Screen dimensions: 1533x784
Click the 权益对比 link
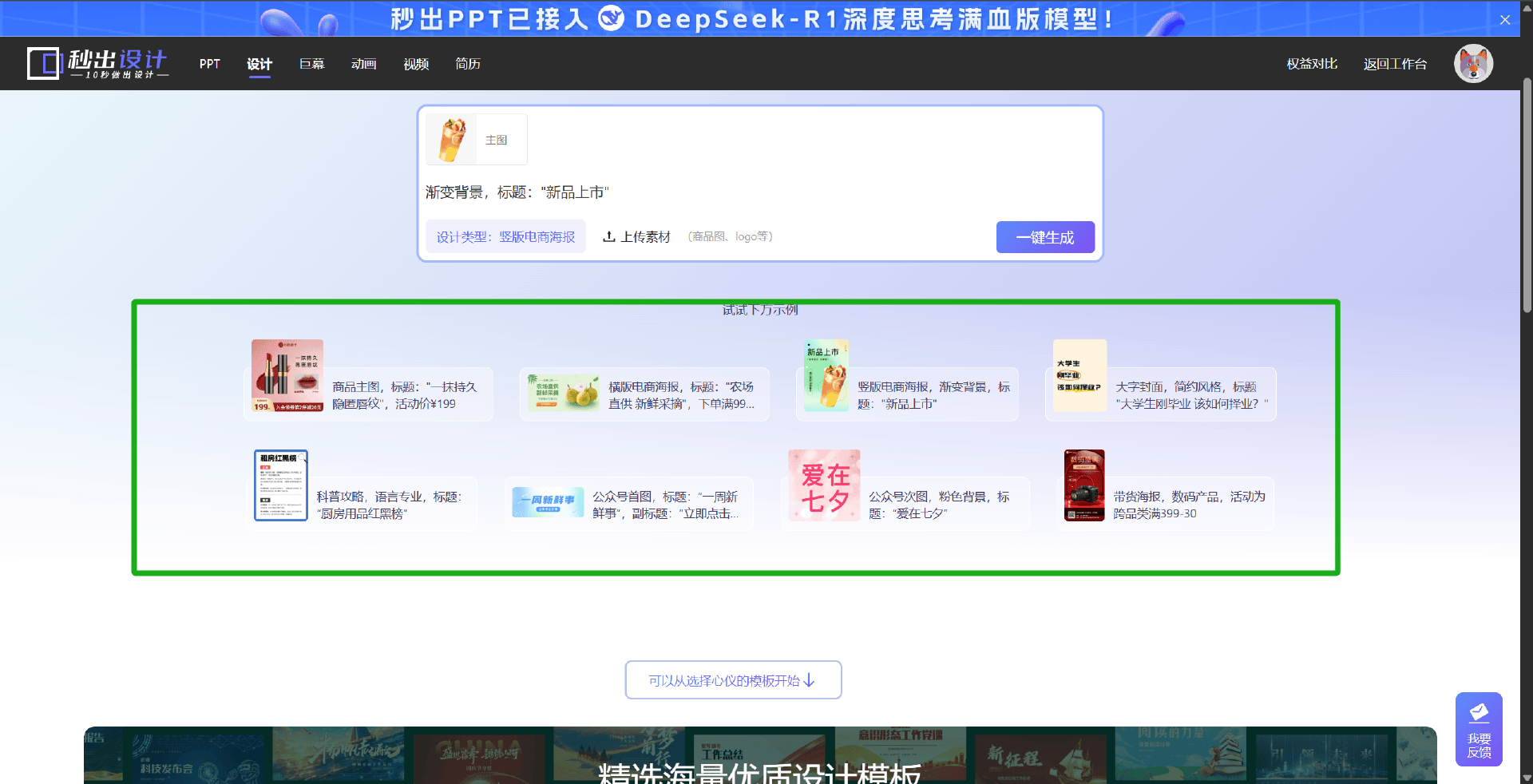(x=1312, y=64)
